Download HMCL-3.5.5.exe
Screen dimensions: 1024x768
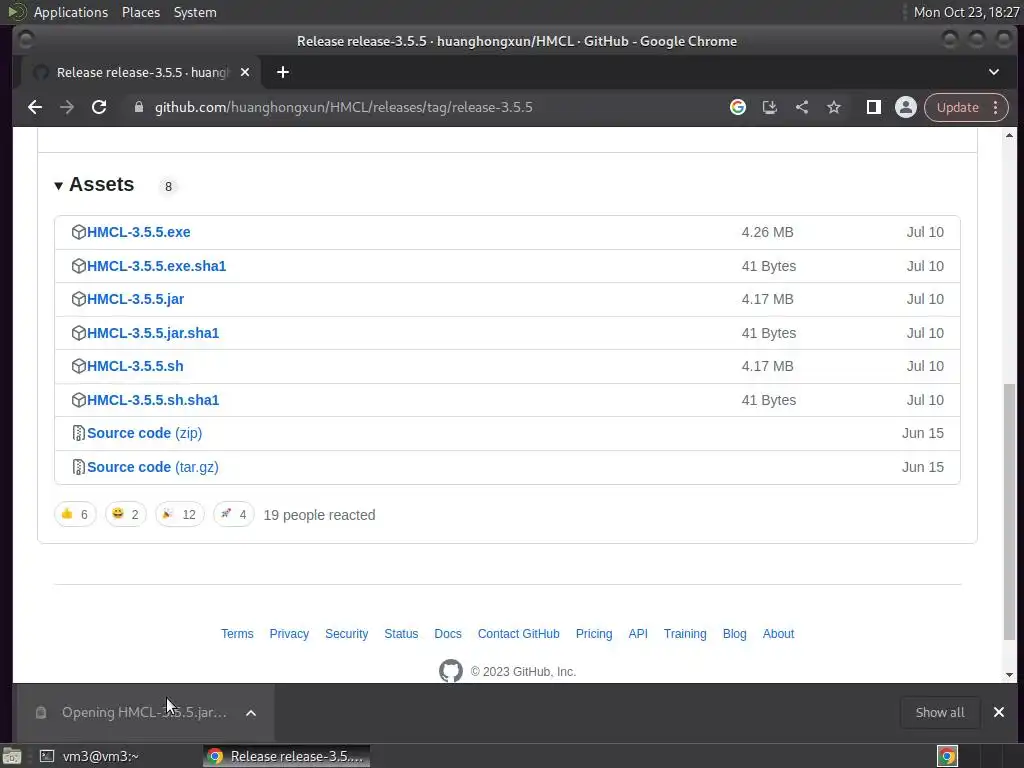[138, 232]
